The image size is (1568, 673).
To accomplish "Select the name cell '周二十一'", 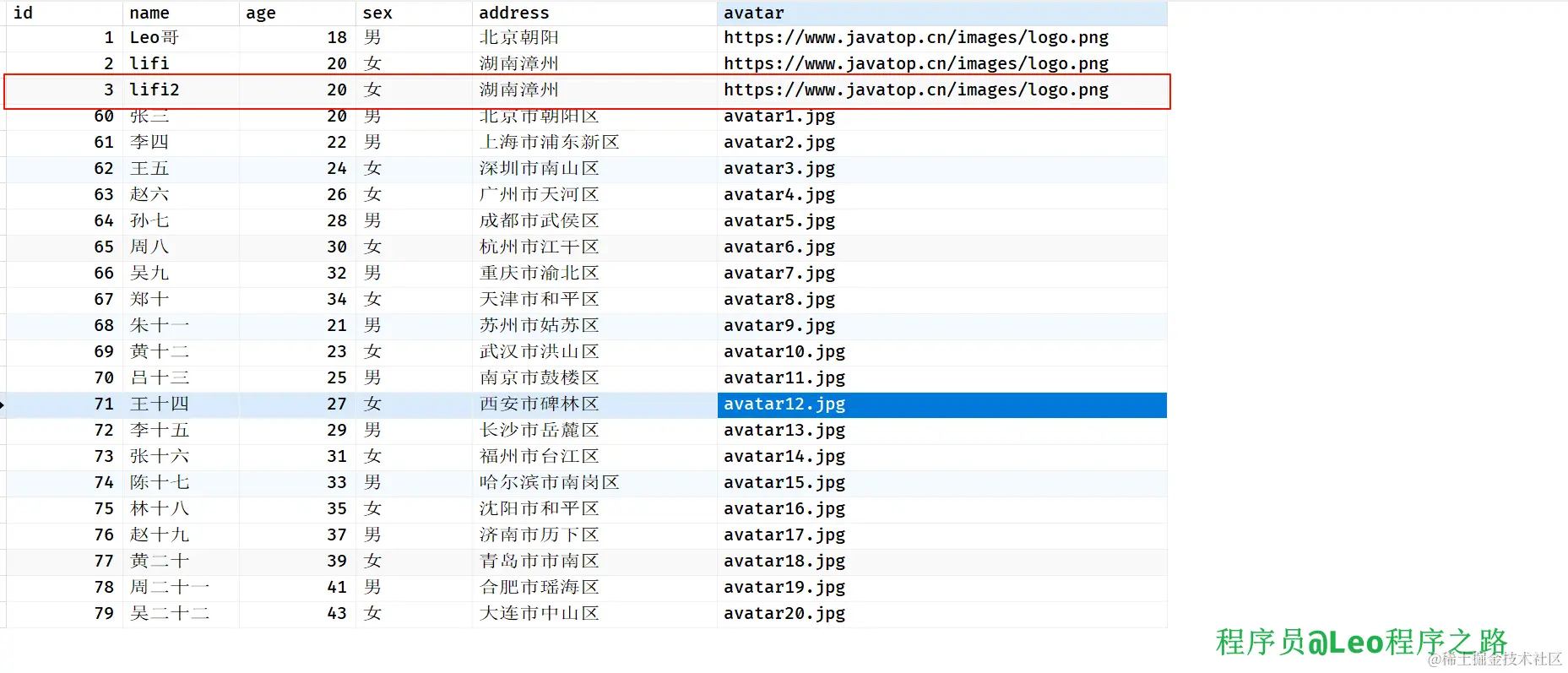I will click(x=181, y=588).
